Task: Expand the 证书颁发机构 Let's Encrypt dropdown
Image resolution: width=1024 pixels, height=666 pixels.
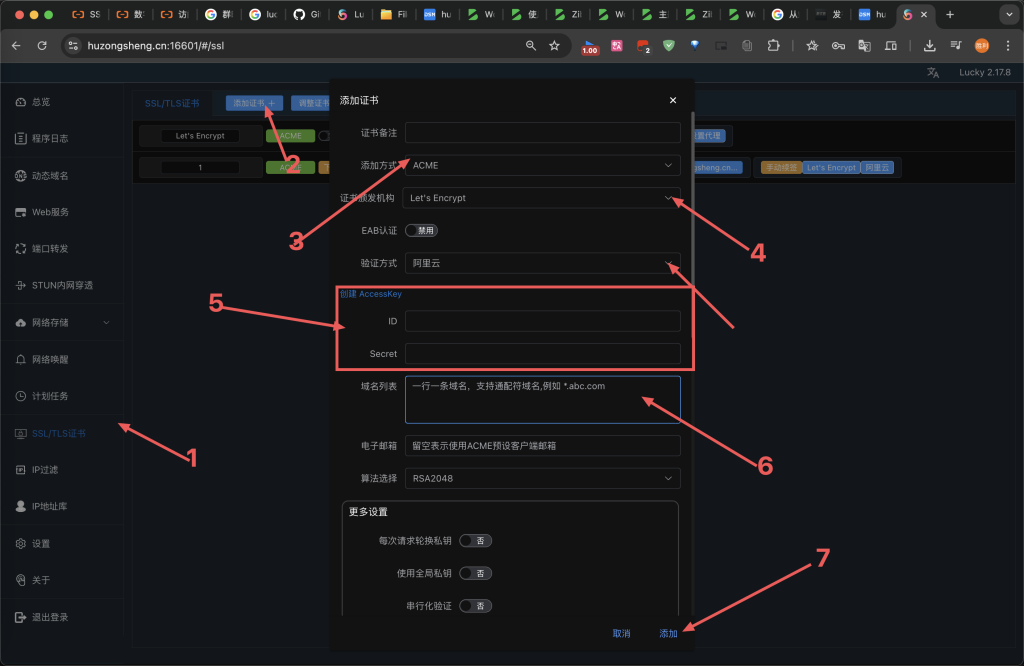Action: (x=542, y=198)
